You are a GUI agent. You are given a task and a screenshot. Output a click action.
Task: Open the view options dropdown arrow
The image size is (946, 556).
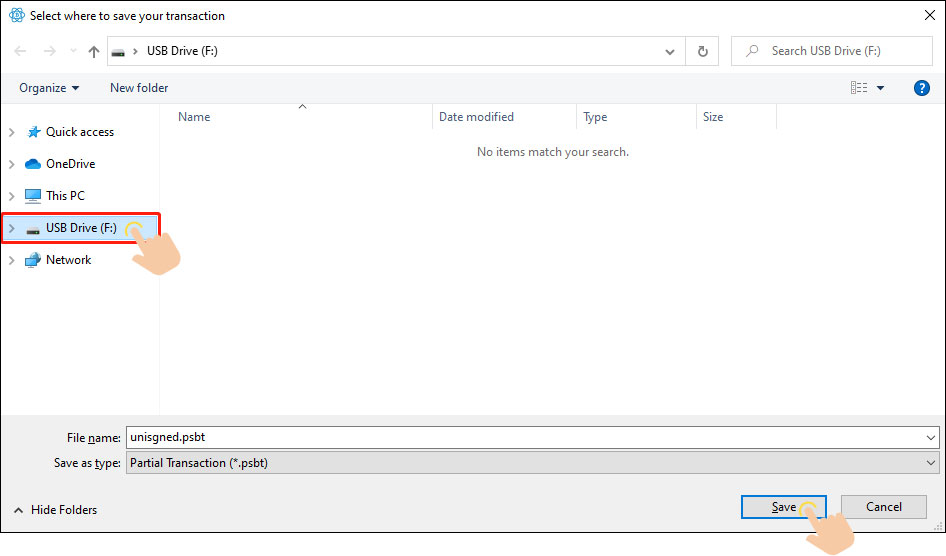point(881,88)
